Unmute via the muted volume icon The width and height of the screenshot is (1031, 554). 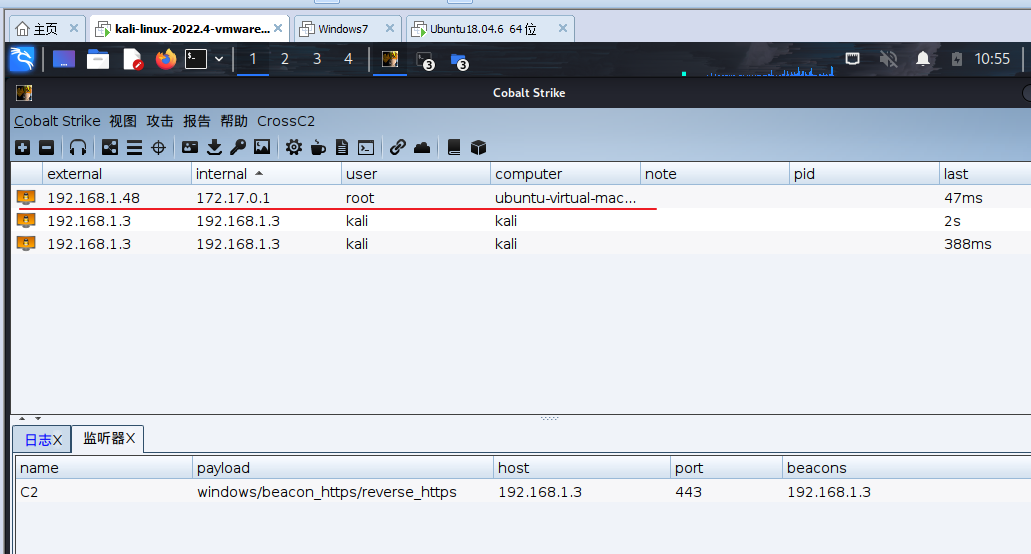(888, 59)
